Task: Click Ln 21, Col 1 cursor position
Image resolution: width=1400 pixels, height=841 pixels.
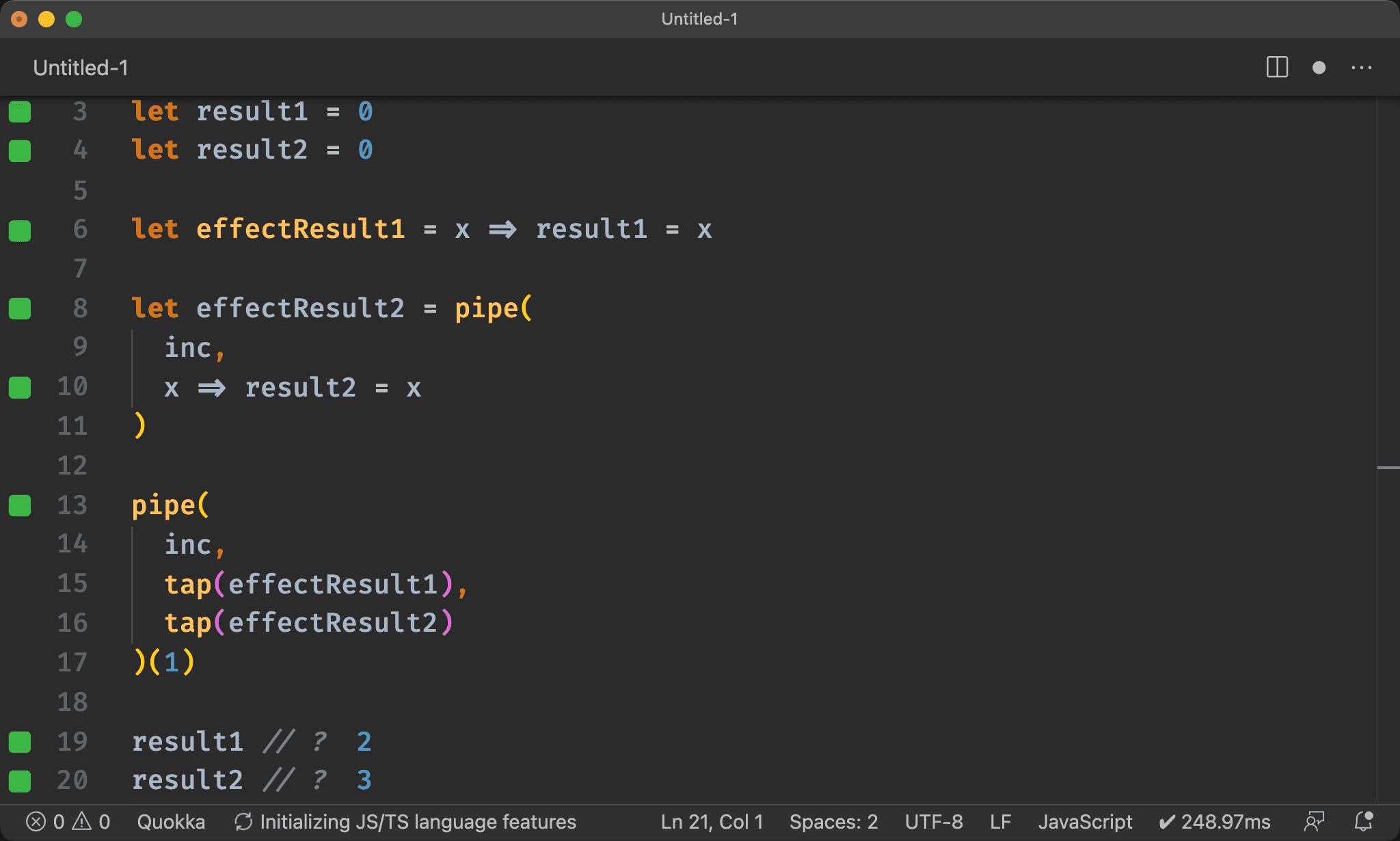Action: 712,821
